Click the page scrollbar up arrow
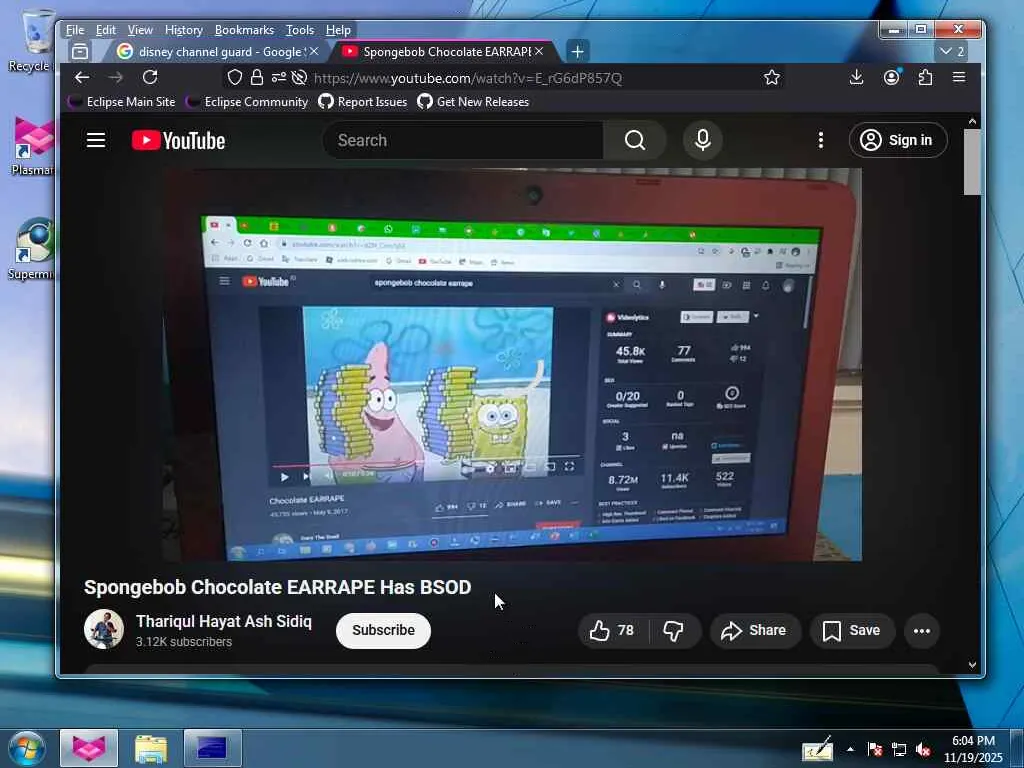This screenshot has height=768, width=1024. click(972, 121)
